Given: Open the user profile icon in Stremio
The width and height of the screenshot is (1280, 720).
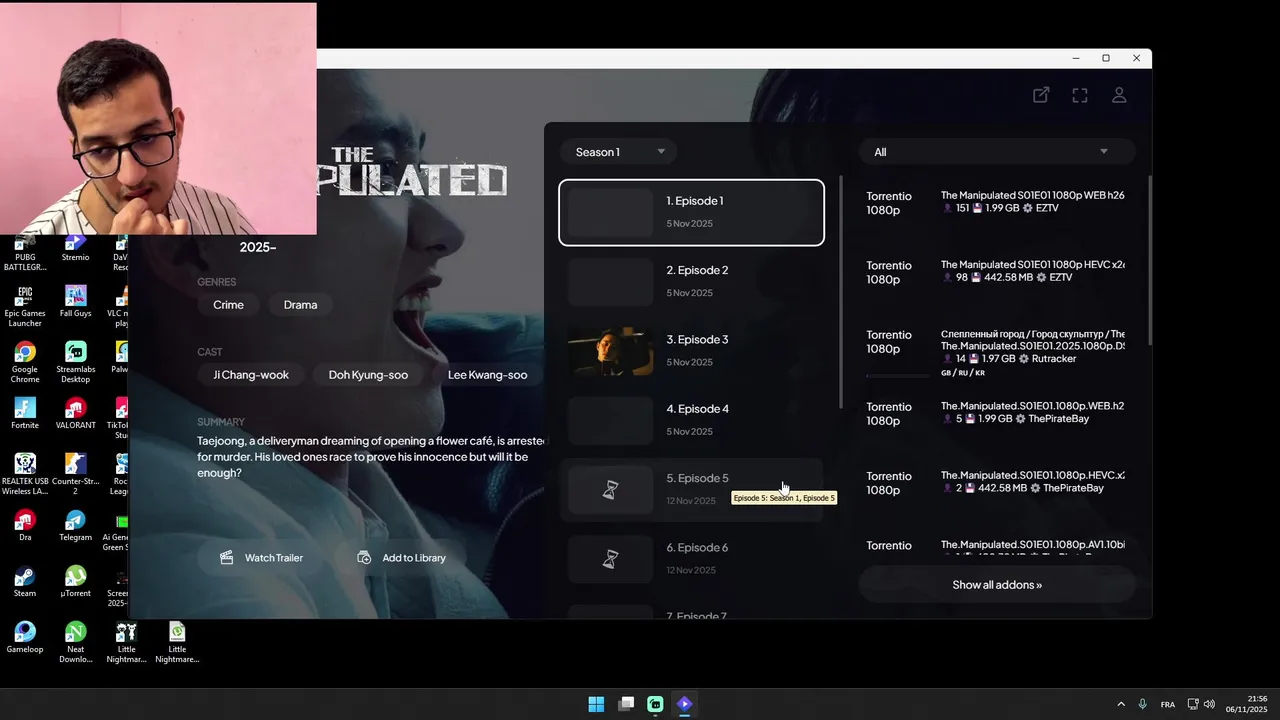Looking at the screenshot, I should [1119, 95].
